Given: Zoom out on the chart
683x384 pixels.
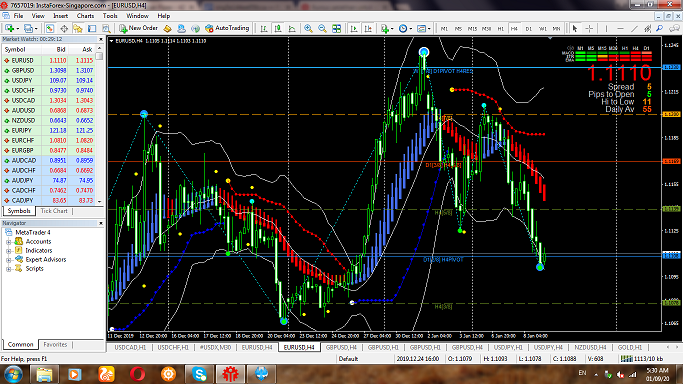Looking at the screenshot, I should coord(322,28).
